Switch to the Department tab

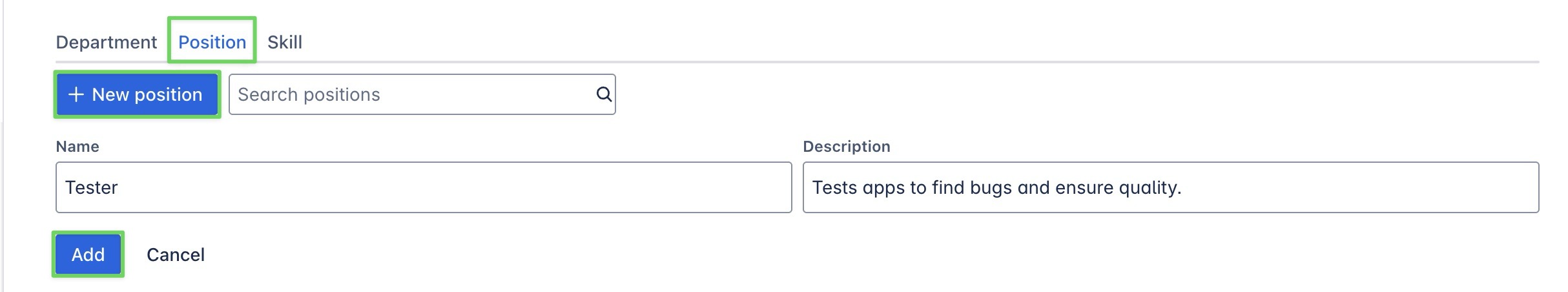click(106, 42)
